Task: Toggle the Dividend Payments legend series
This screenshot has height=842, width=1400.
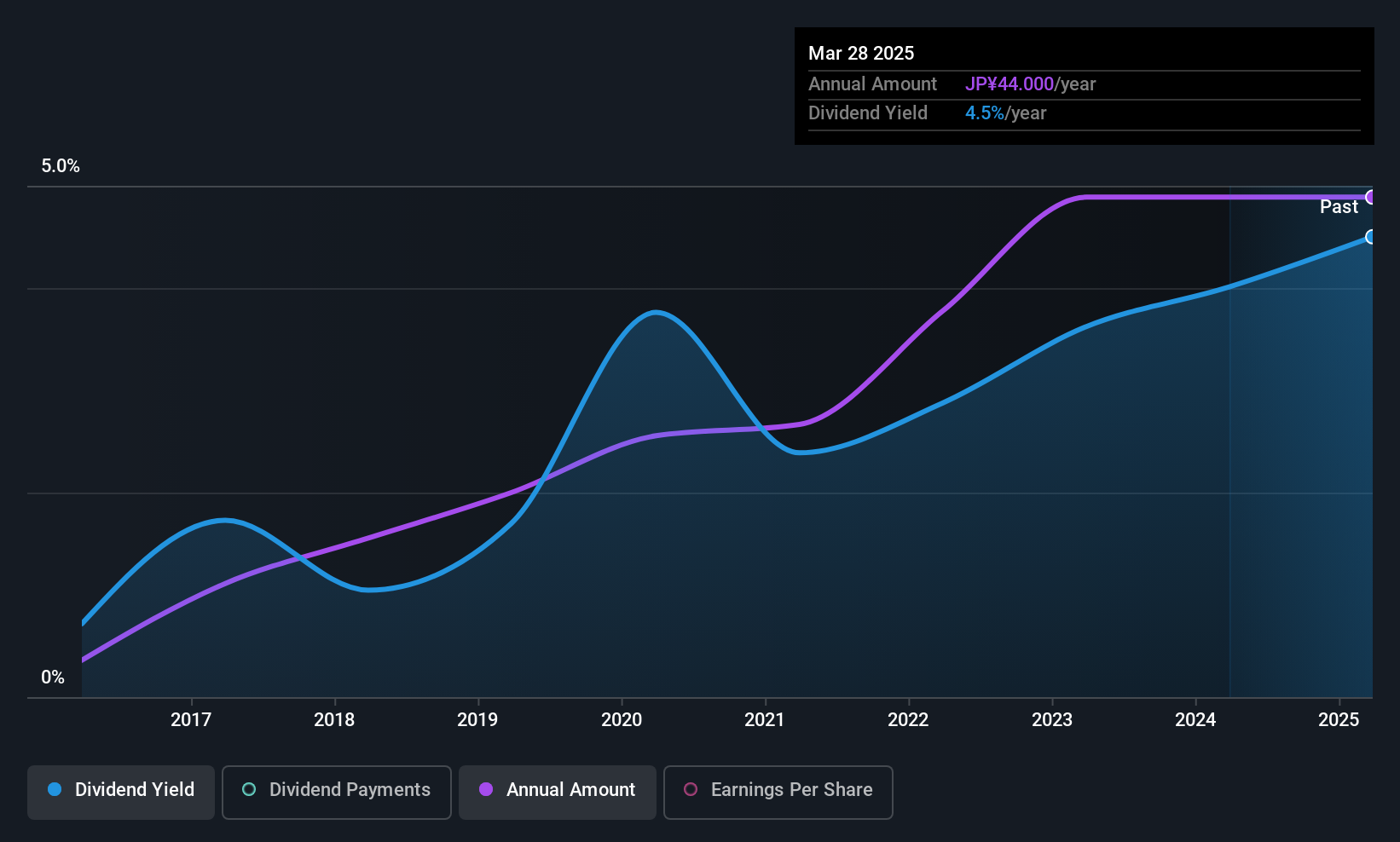Action: 337,792
